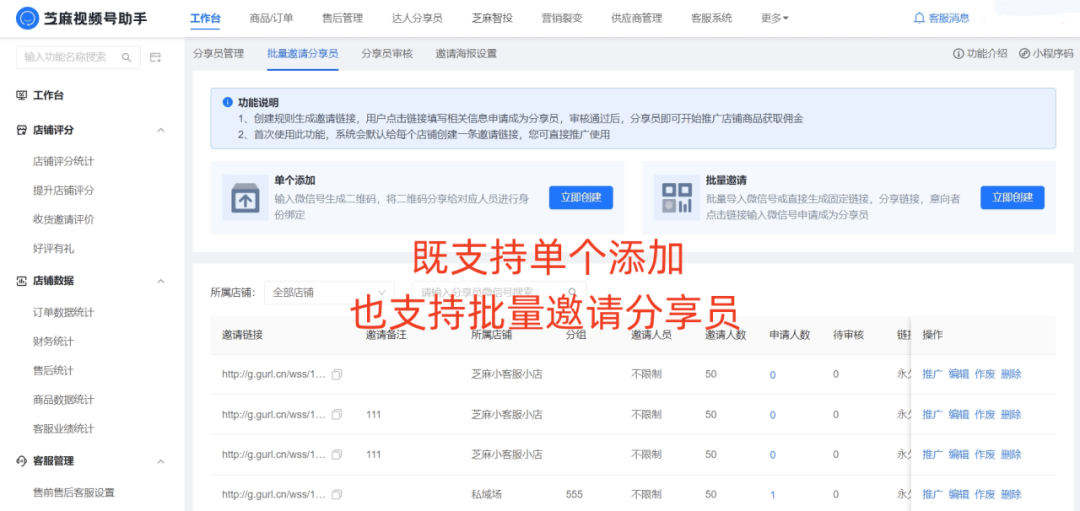This screenshot has width=1080, height=511.
Task: Click 推广 link in first table row
Action: [932, 374]
